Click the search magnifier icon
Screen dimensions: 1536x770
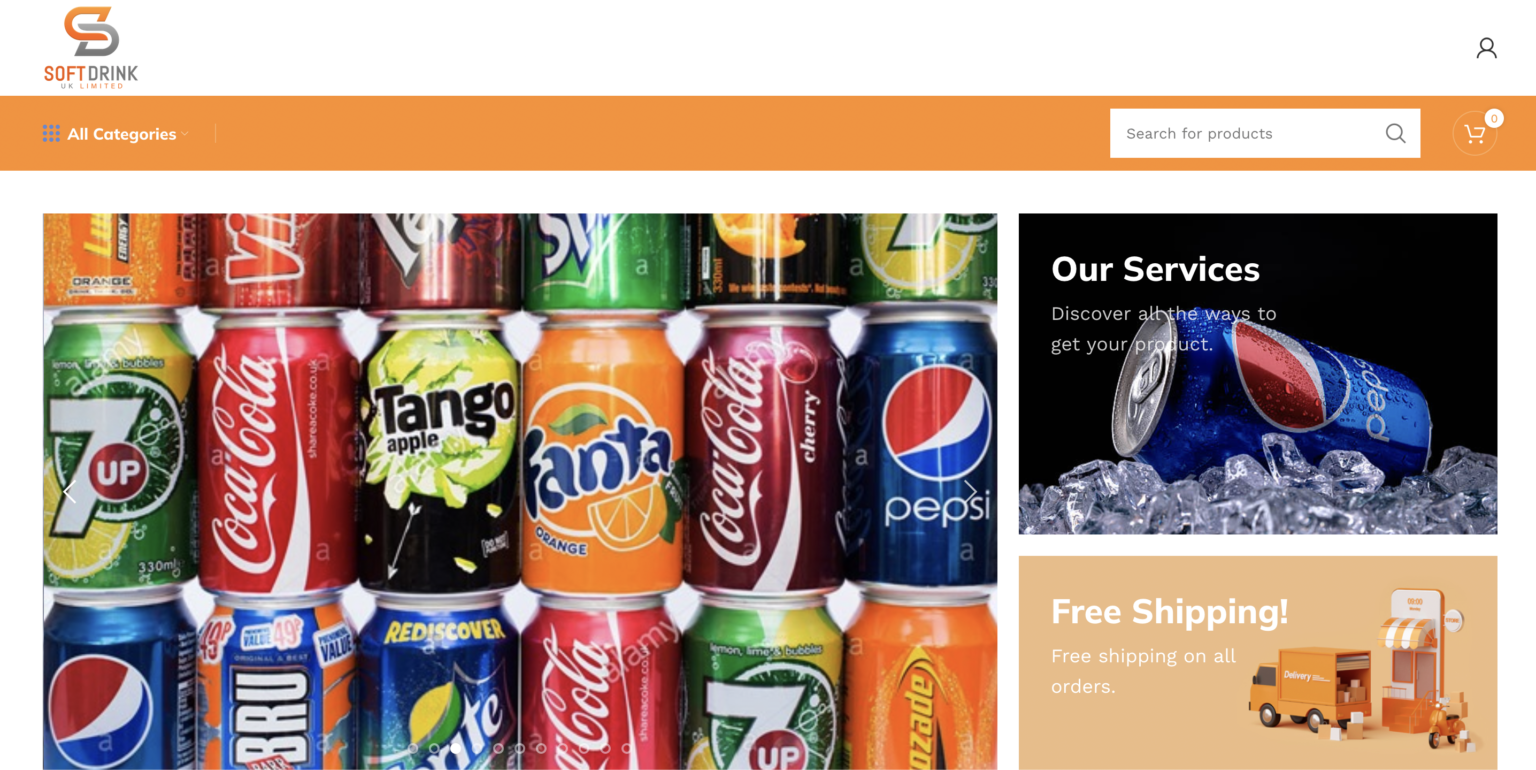[1395, 133]
